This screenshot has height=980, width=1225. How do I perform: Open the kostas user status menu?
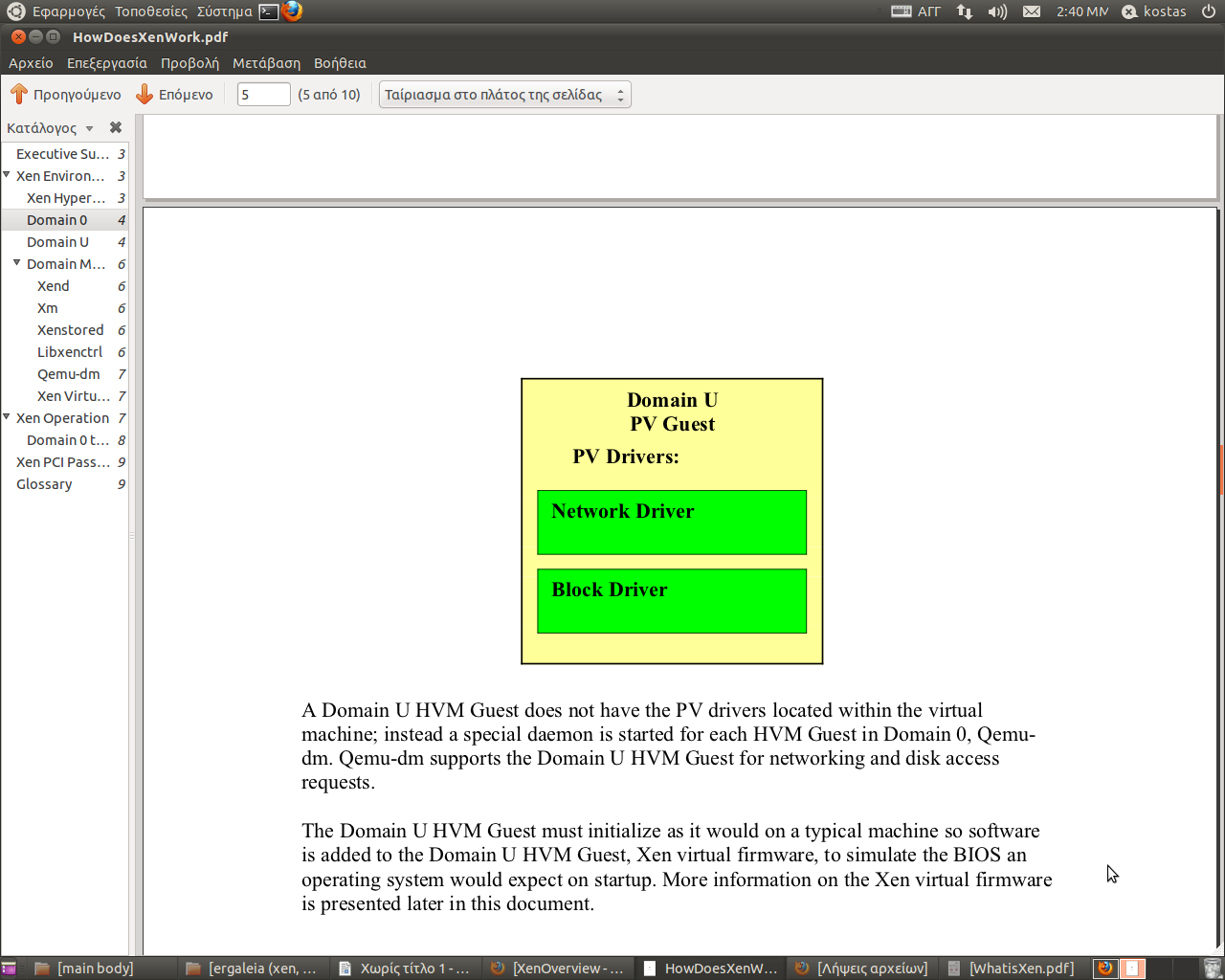click(1154, 11)
